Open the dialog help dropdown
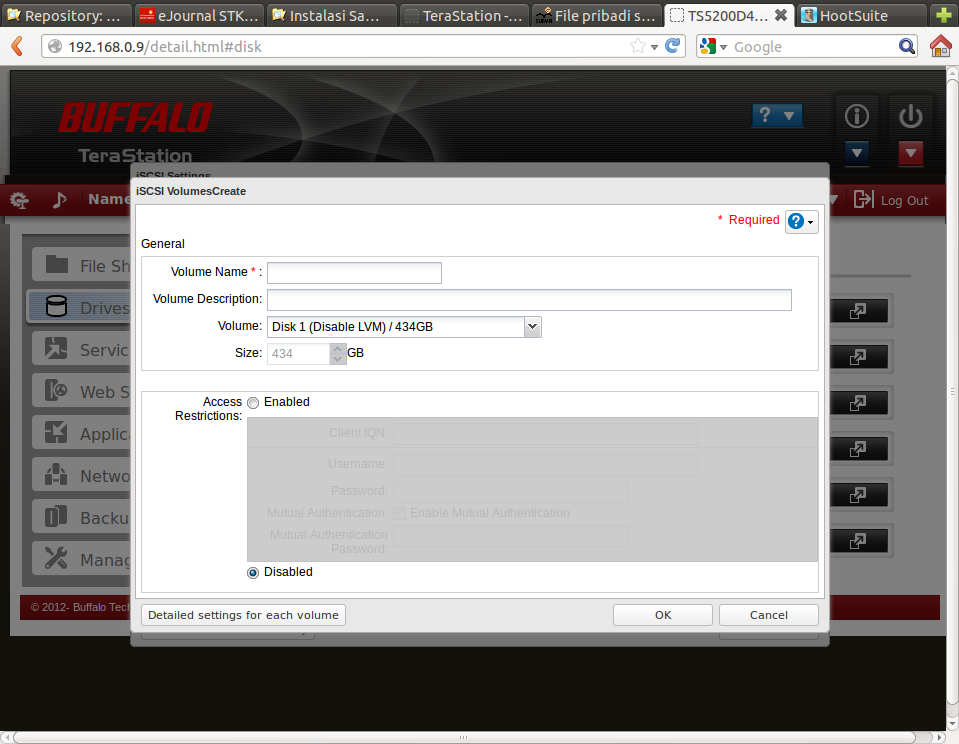Screen dimensions: 959x744 [x=801, y=221]
